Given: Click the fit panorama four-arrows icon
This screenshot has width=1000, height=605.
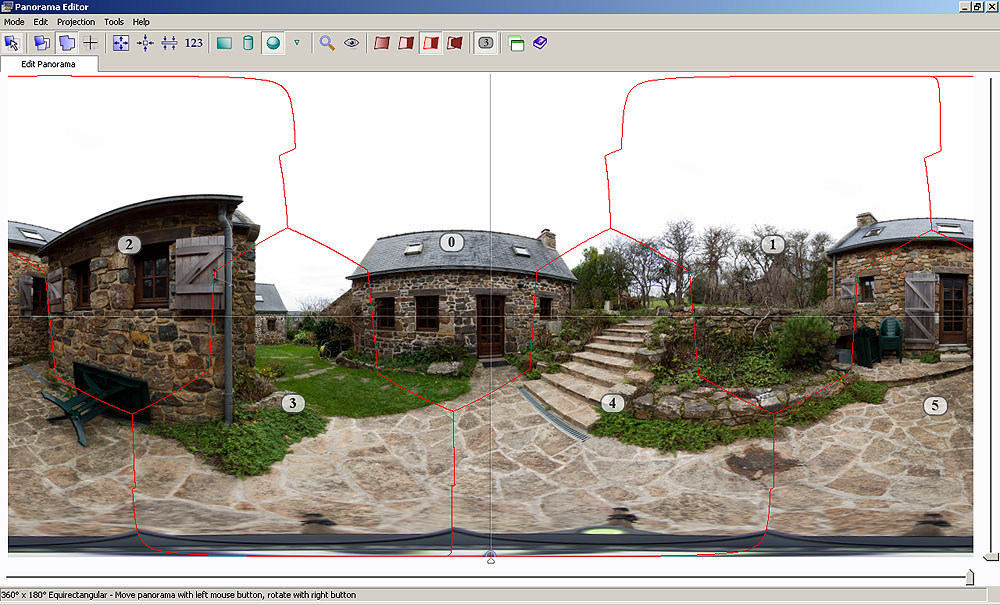Looking at the screenshot, I should (121, 43).
